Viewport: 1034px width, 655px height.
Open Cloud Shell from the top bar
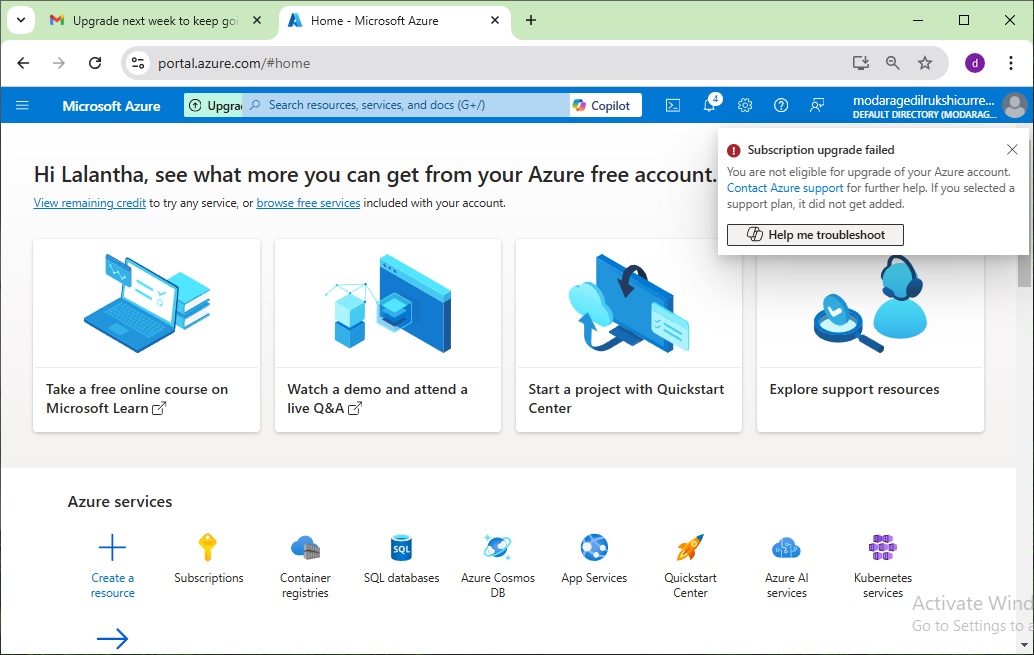click(x=673, y=106)
